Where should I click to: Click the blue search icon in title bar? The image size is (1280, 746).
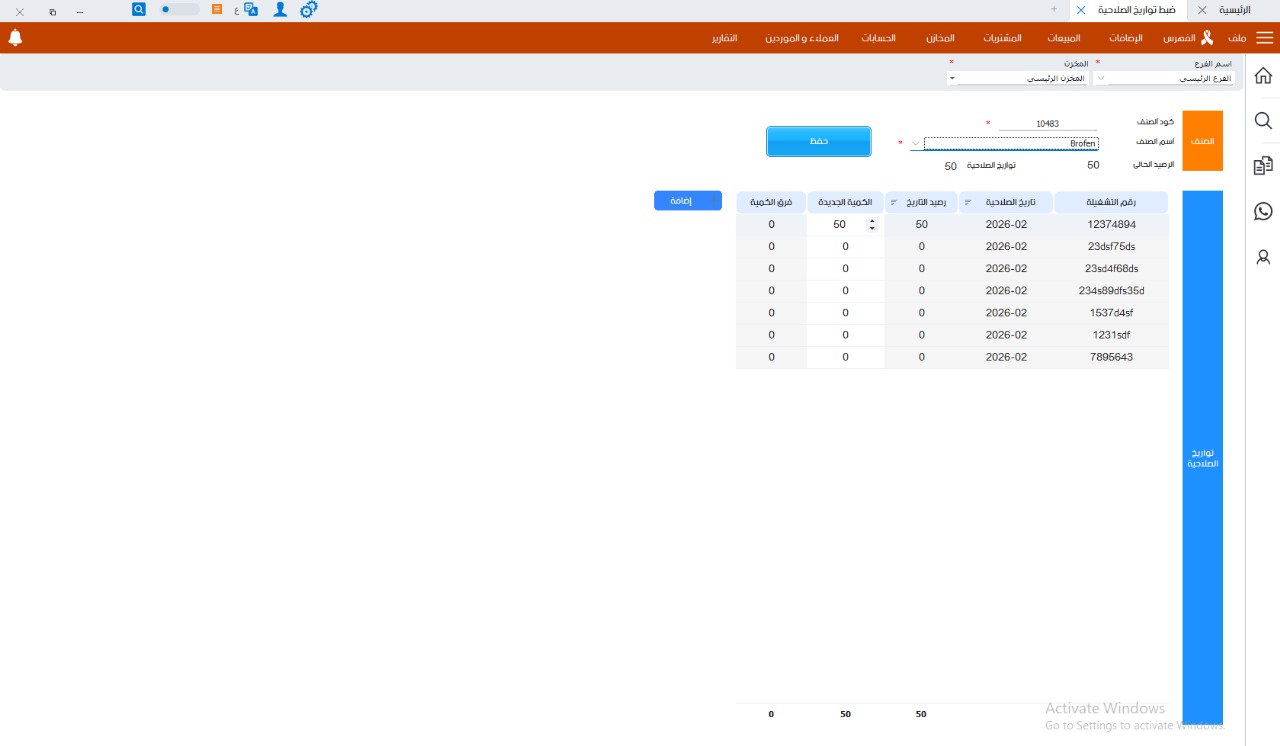[139, 9]
